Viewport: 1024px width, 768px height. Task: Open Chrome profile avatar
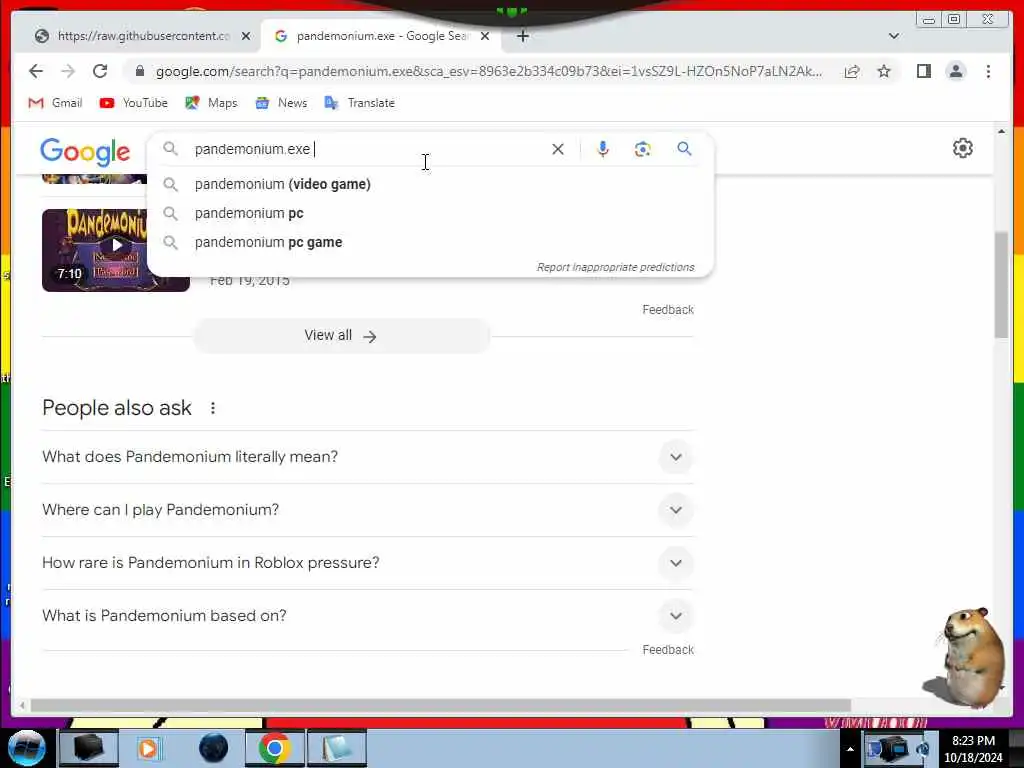click(x=955, y=71)
